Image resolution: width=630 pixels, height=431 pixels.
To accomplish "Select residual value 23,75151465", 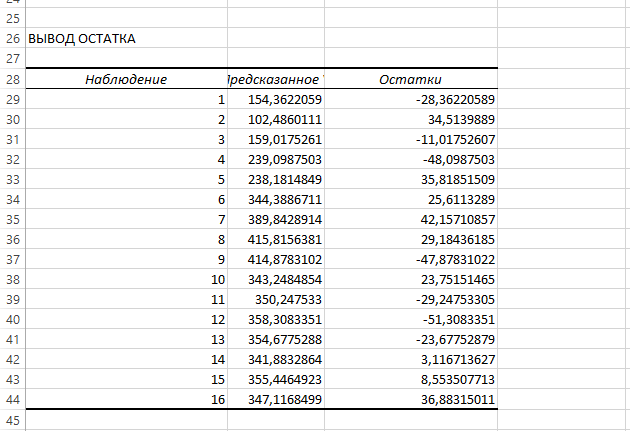I will (411, 279).
